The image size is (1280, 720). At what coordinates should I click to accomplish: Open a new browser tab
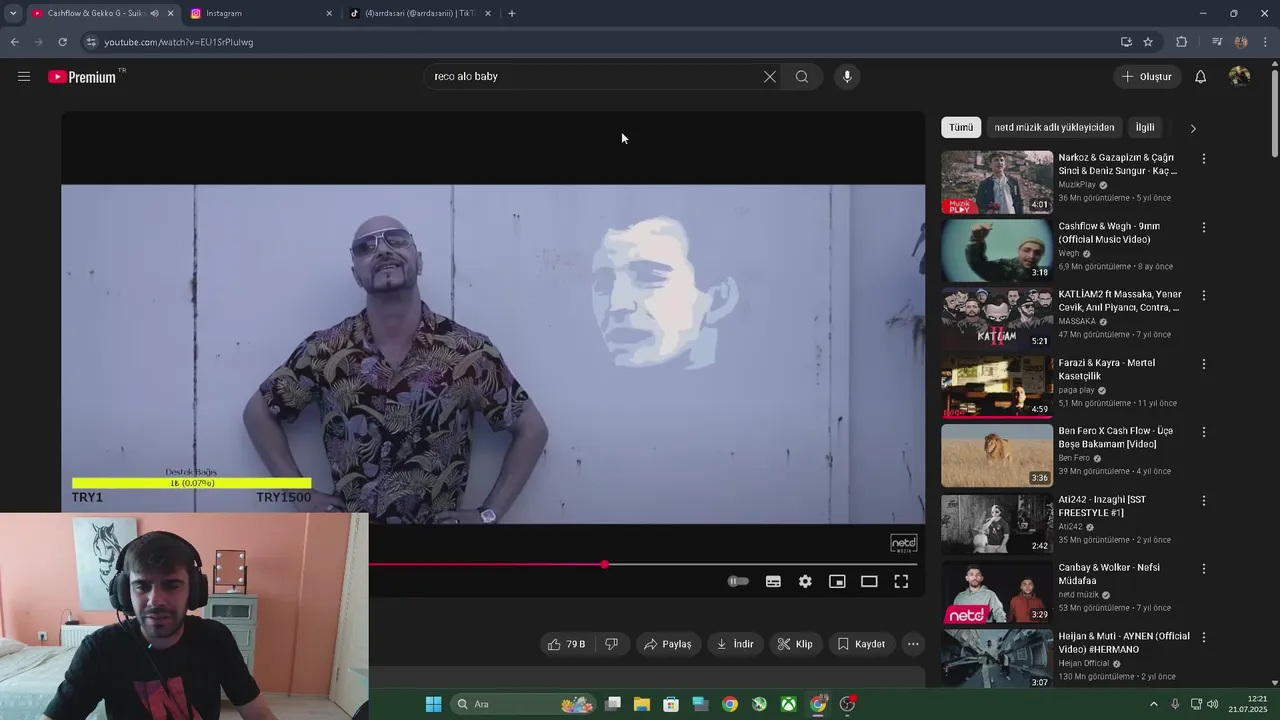(512, 13)
